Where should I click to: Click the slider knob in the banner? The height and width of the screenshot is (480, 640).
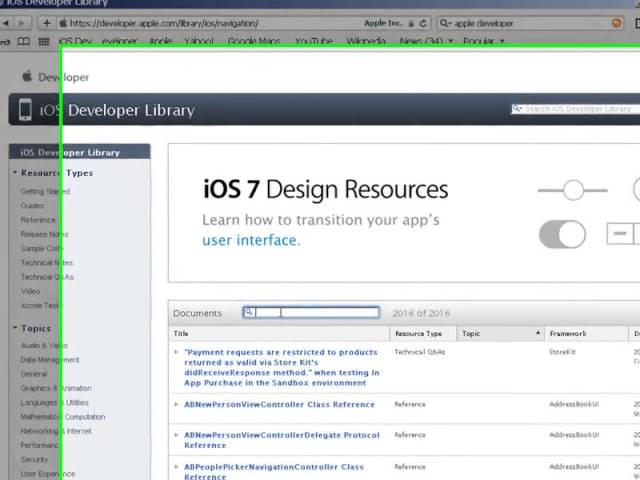click(x=573, y=190)
